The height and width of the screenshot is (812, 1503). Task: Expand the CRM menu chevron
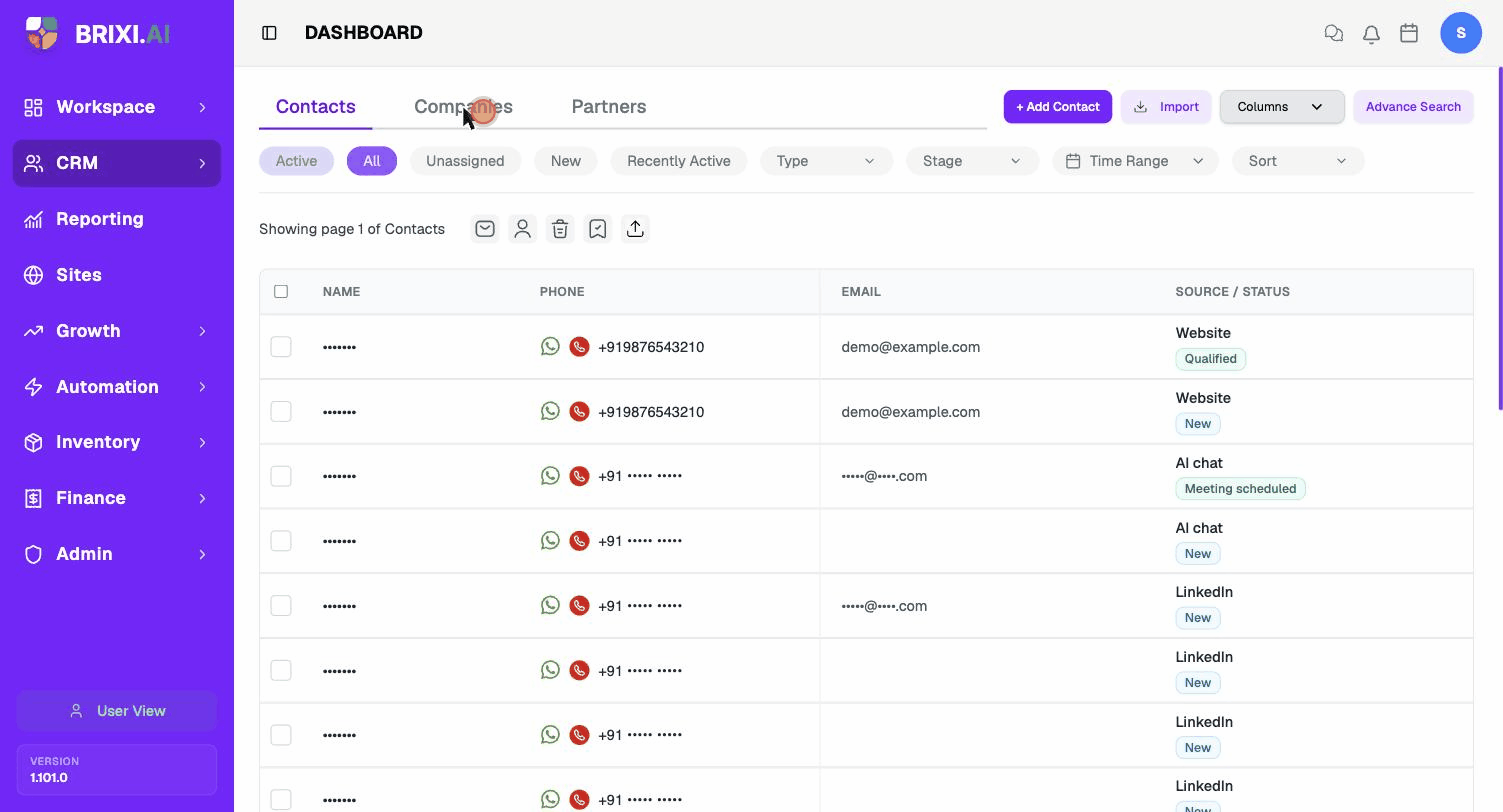click(x=202, y=163)
